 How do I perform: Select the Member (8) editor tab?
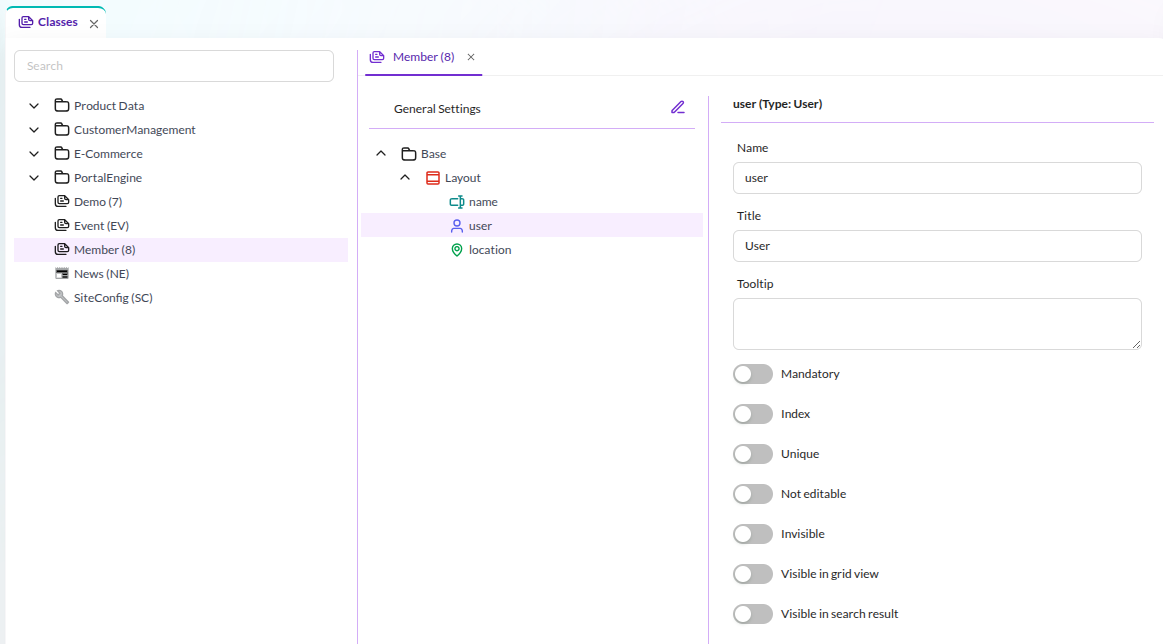(424, 57)
